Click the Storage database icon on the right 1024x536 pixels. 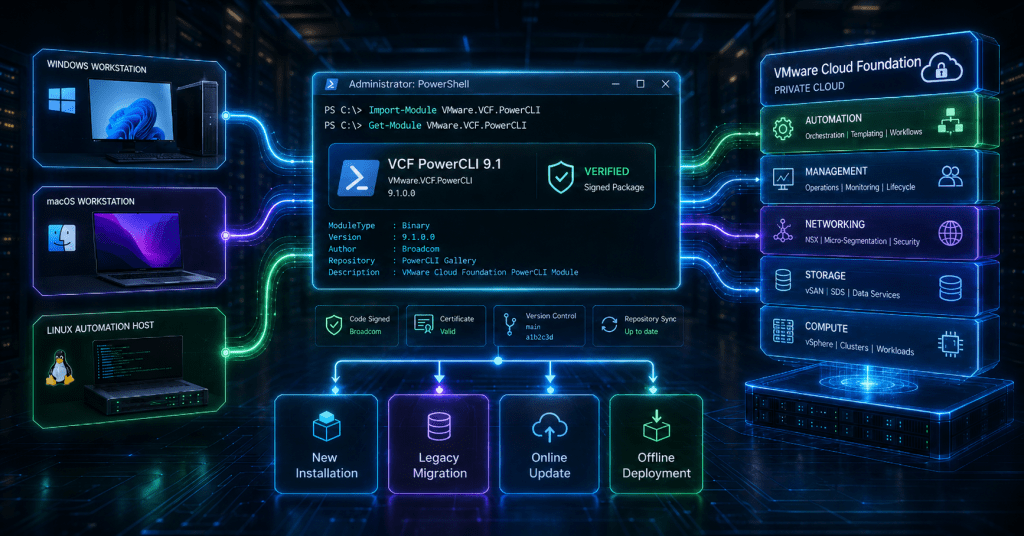[x=950, y=288]
